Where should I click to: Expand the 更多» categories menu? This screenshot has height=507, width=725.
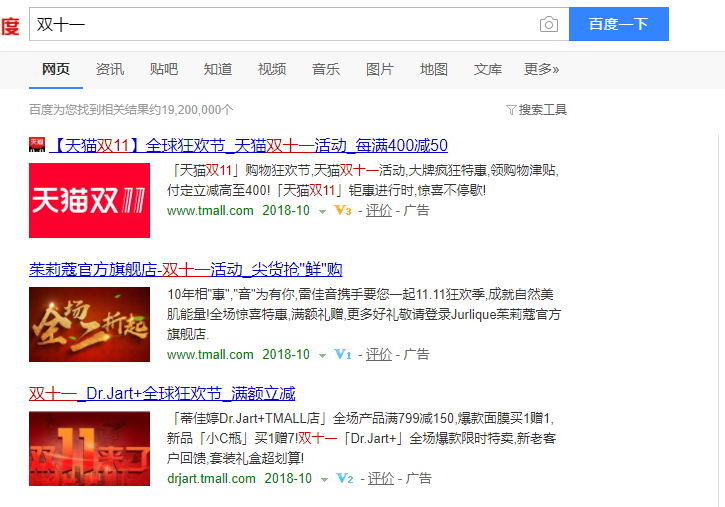(541, 69)
